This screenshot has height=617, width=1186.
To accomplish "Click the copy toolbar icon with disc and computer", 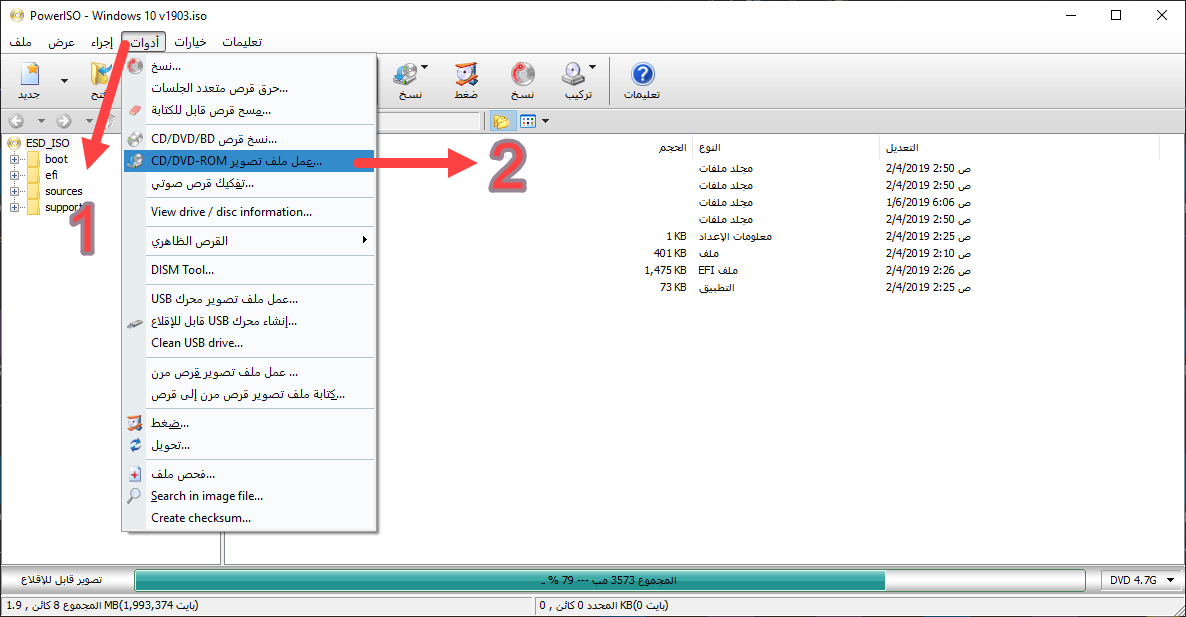I will [x=405, y=74].
